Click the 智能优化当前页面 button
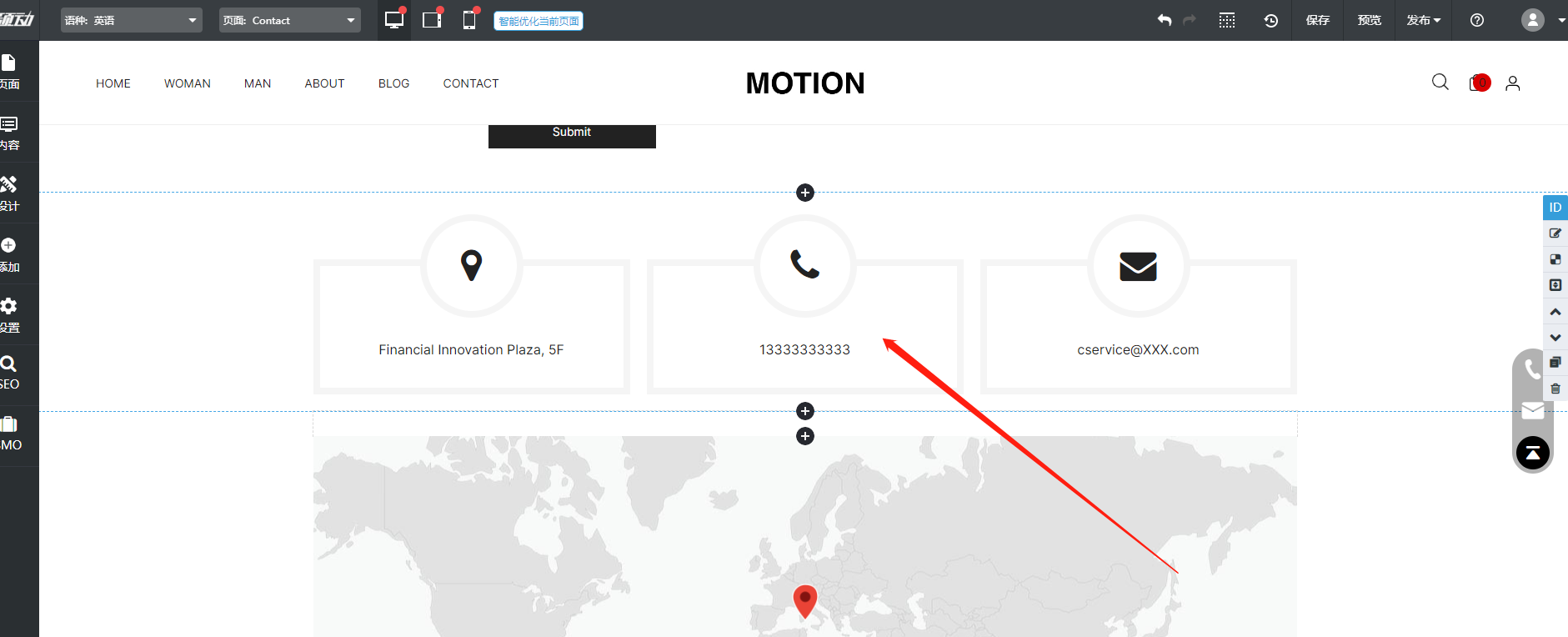The image size is (1568, 637). 539,21
